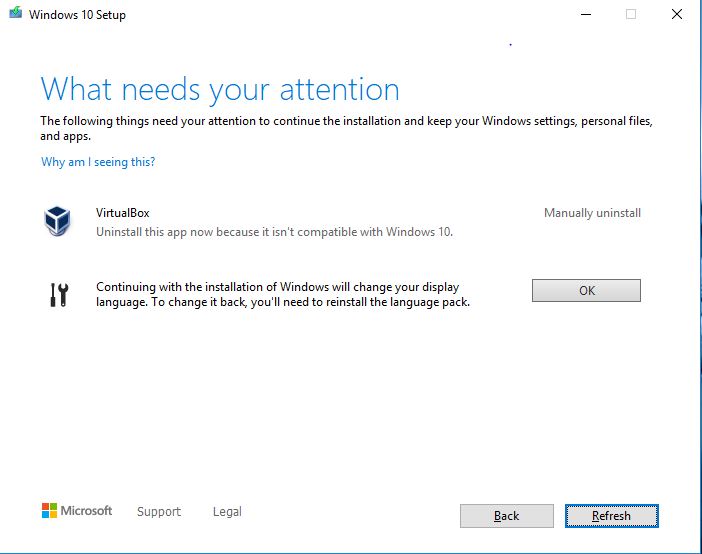Image resolution: width=702 pixels, height=554 pixels.
Task: Click the tools icon beside the language warning
Action: (x=59, y=295)
